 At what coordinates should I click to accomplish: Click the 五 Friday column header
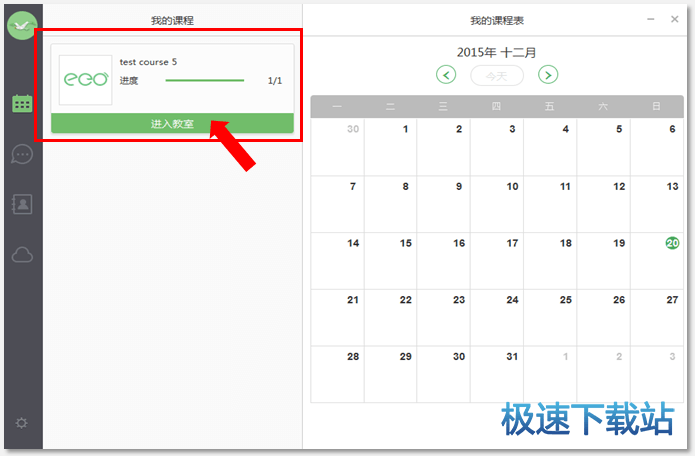tap(550, 106)
